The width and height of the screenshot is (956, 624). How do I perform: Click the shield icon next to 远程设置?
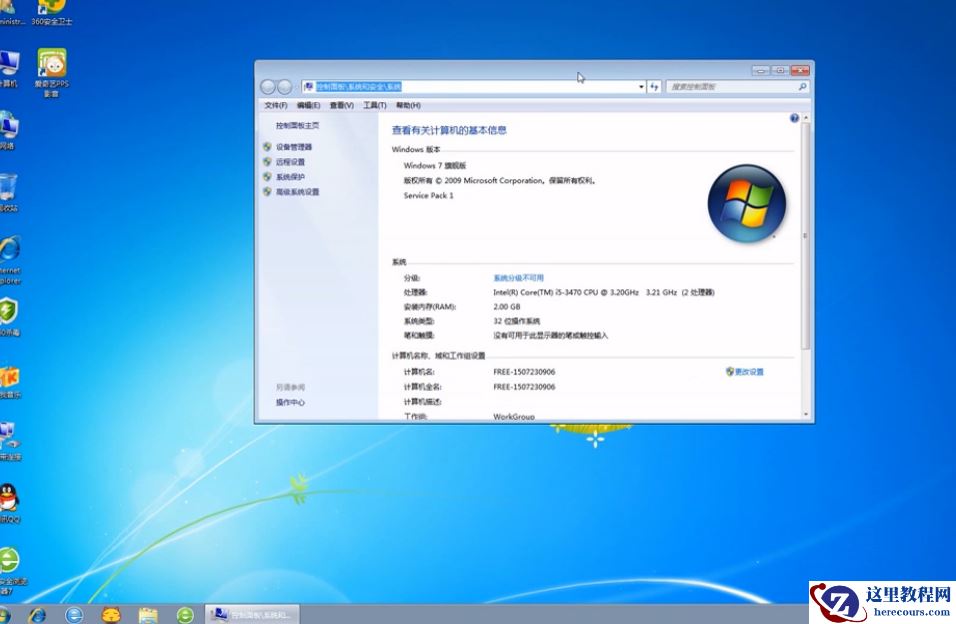click(267, 162)
